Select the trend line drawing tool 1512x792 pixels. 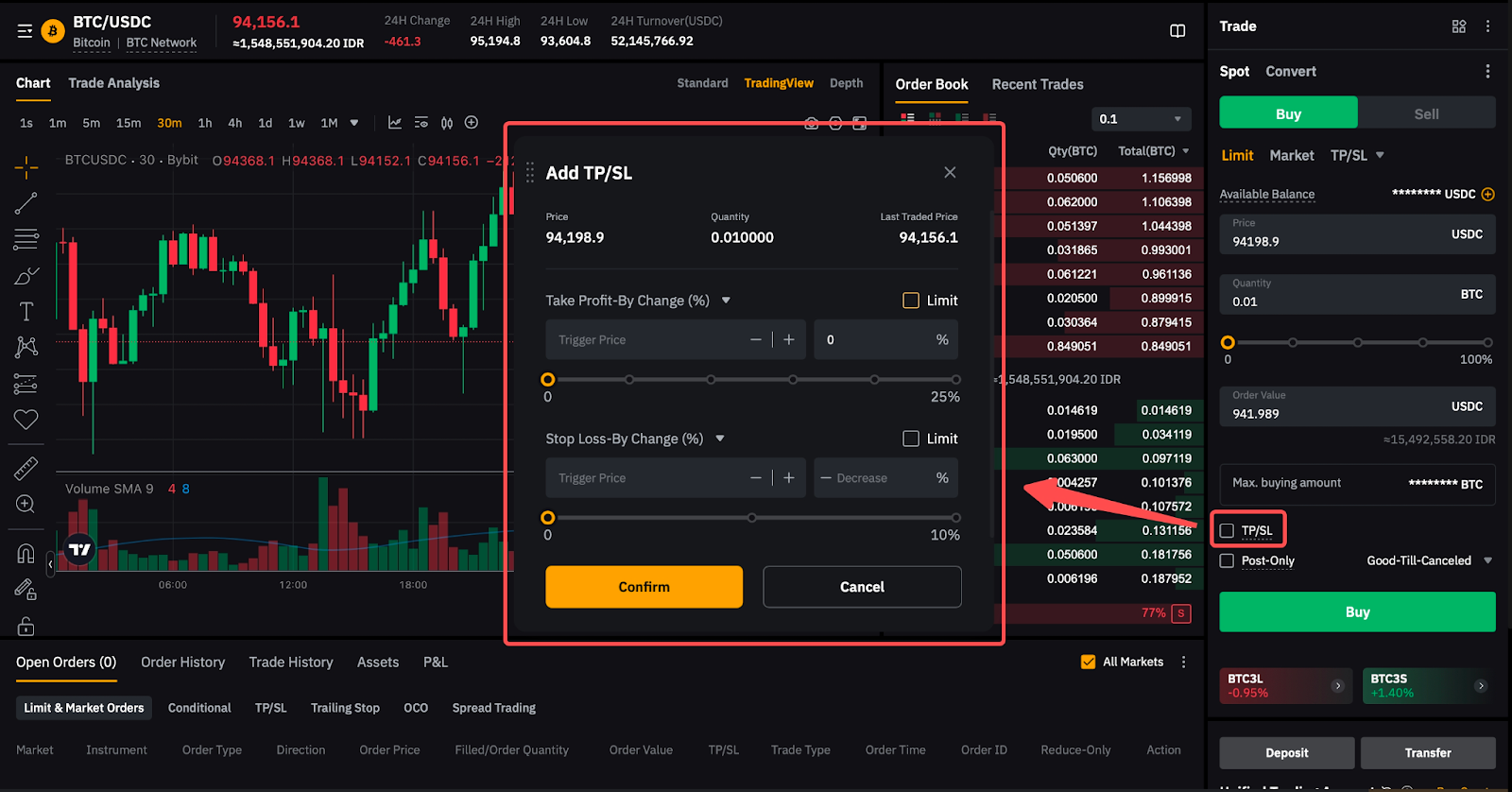click(26, 203)
